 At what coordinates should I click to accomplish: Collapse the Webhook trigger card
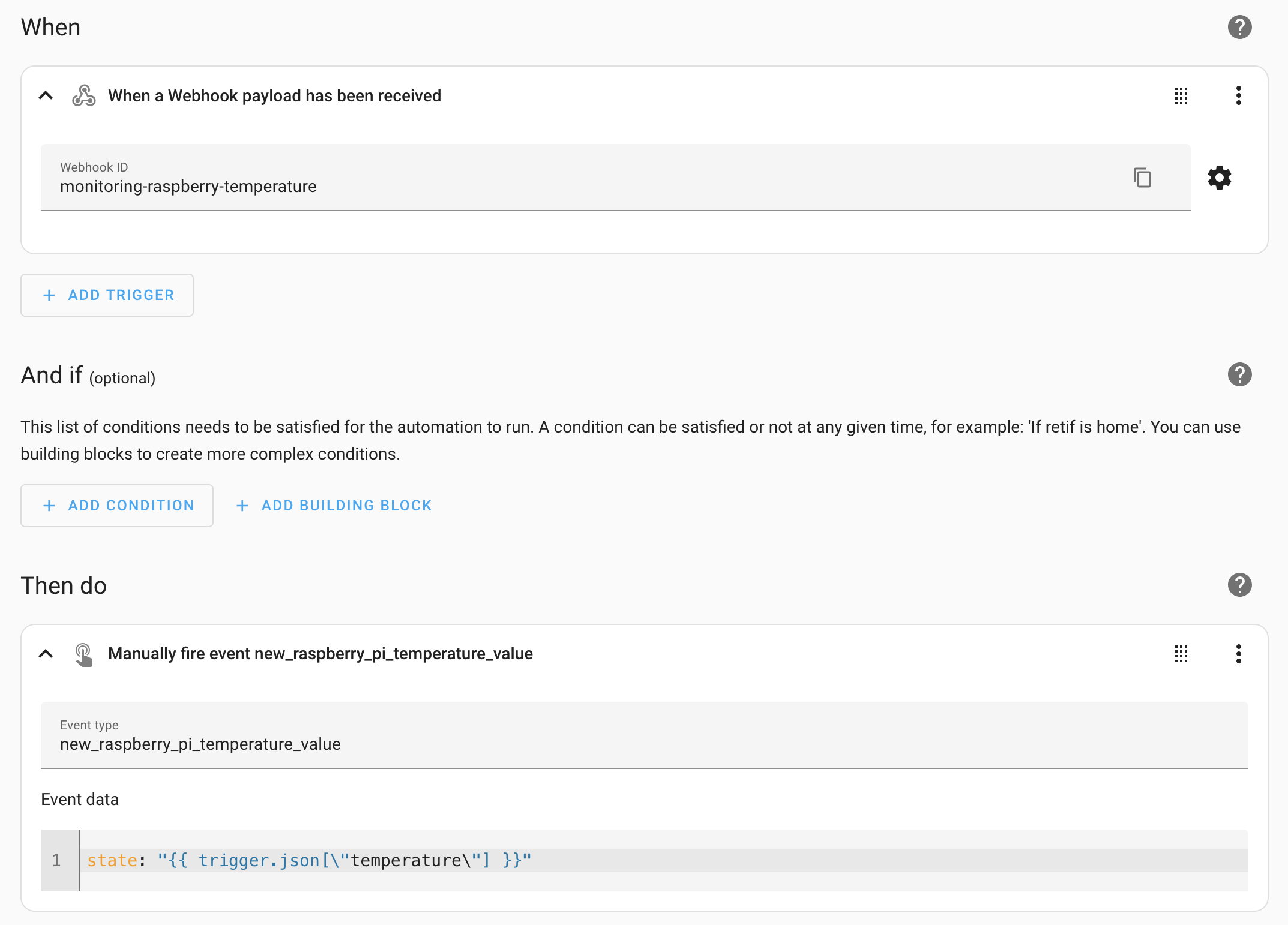pos(46,95)
